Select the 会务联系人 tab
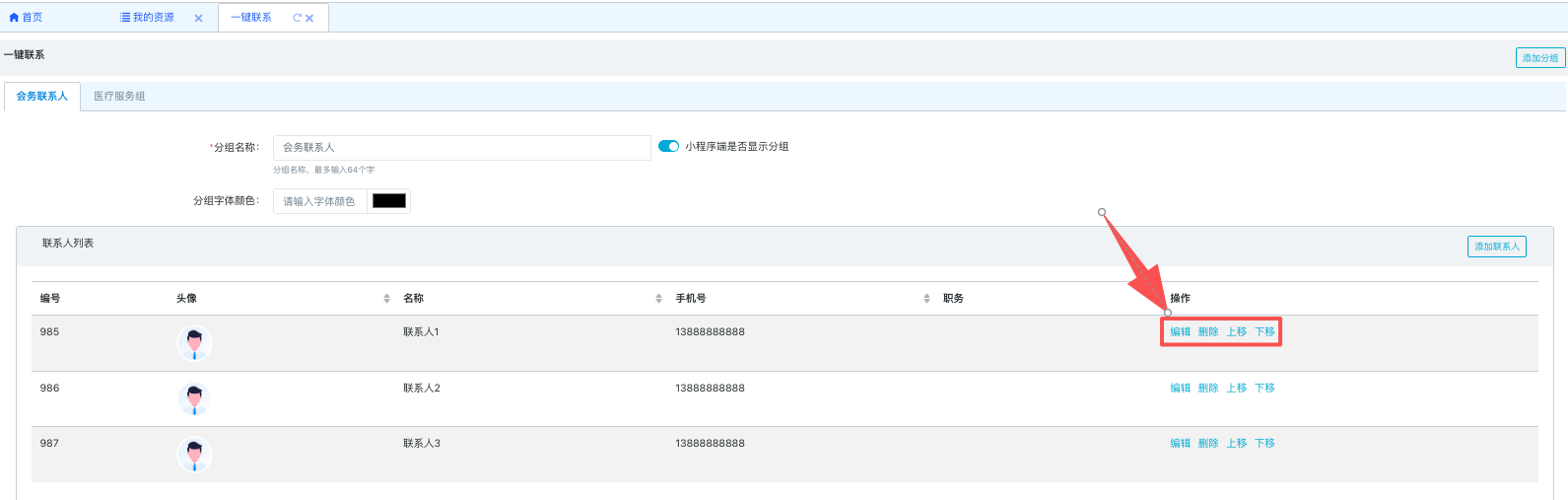 click(x=42, y=97)
